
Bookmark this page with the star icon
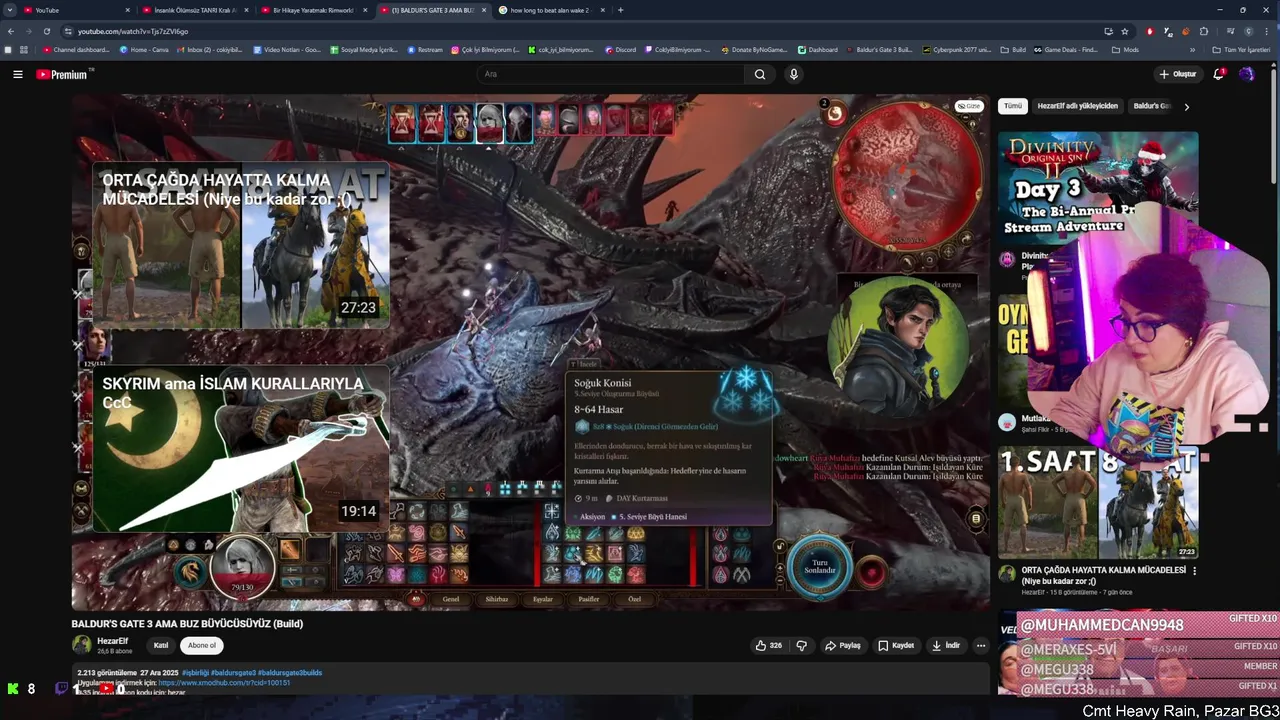(1125, 31)
